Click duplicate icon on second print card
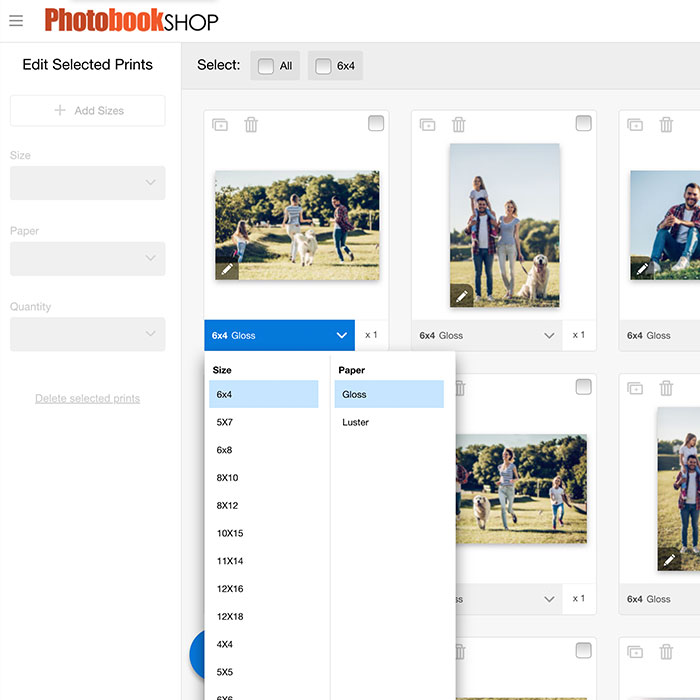This screenshot has height=700, width=700. [x=427, y=124]
